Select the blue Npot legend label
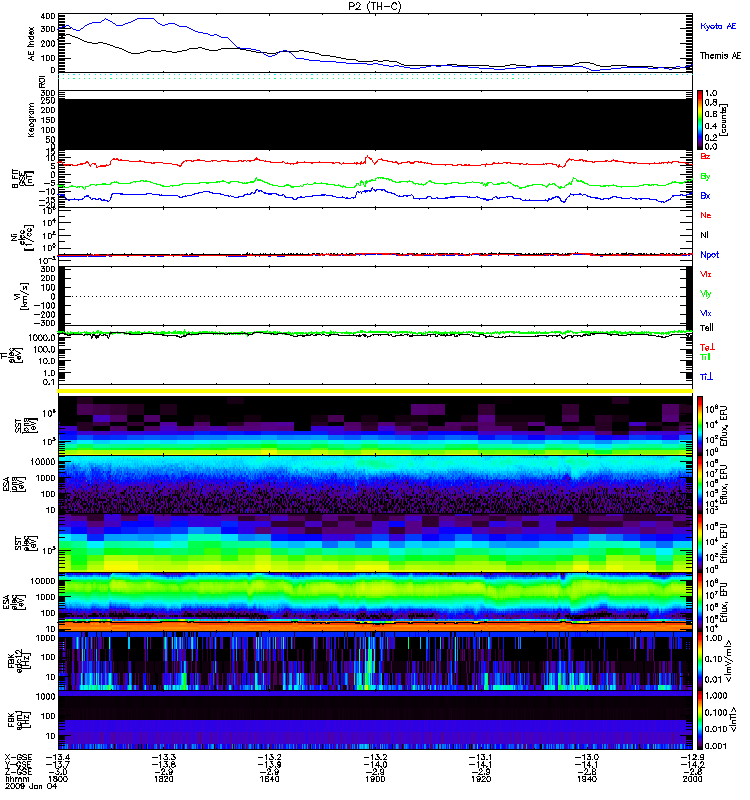The height and width of the screenshot is (800, 750). click(710, 255)
